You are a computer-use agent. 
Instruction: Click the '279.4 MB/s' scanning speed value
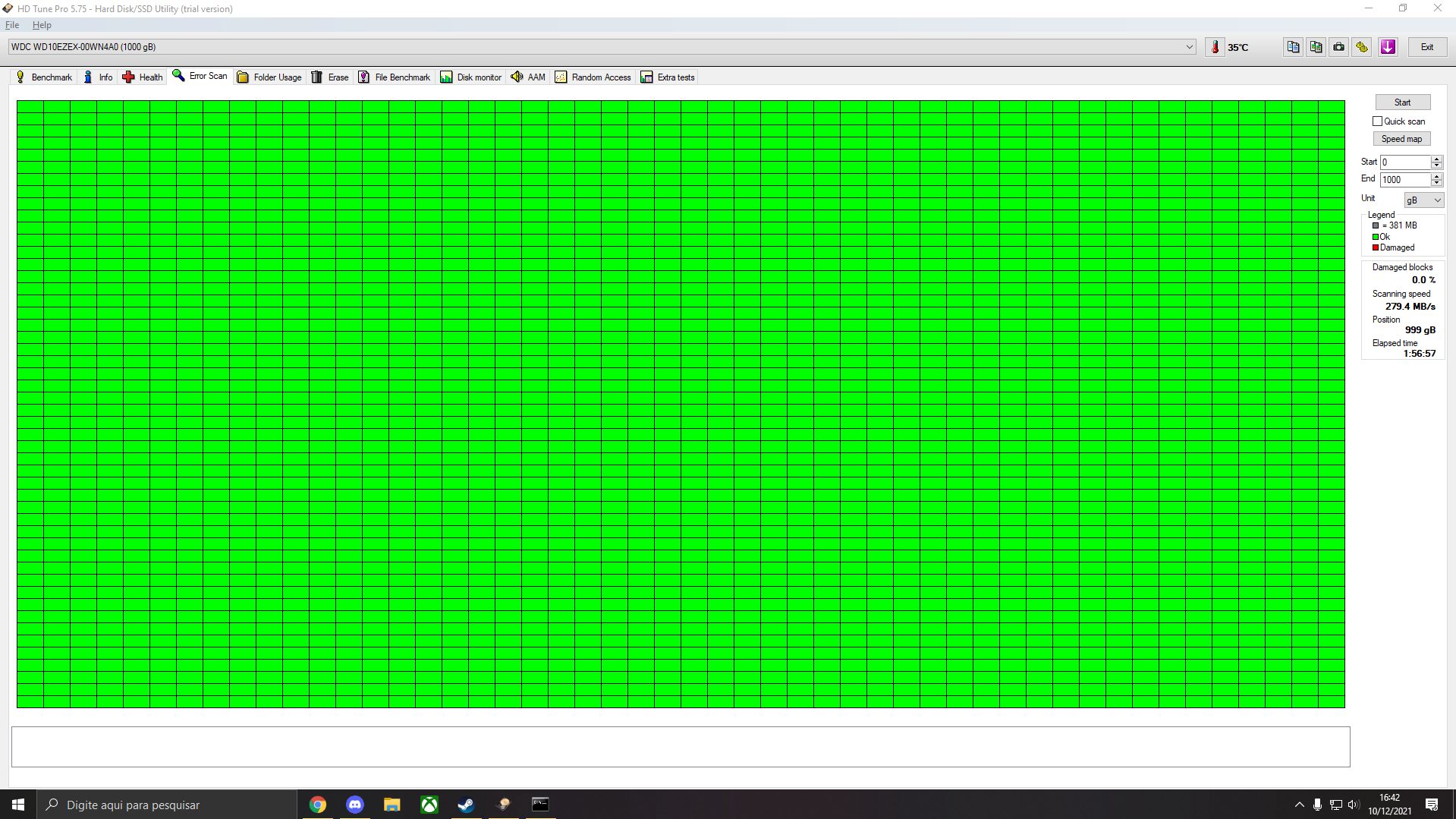pos(1410,307)
